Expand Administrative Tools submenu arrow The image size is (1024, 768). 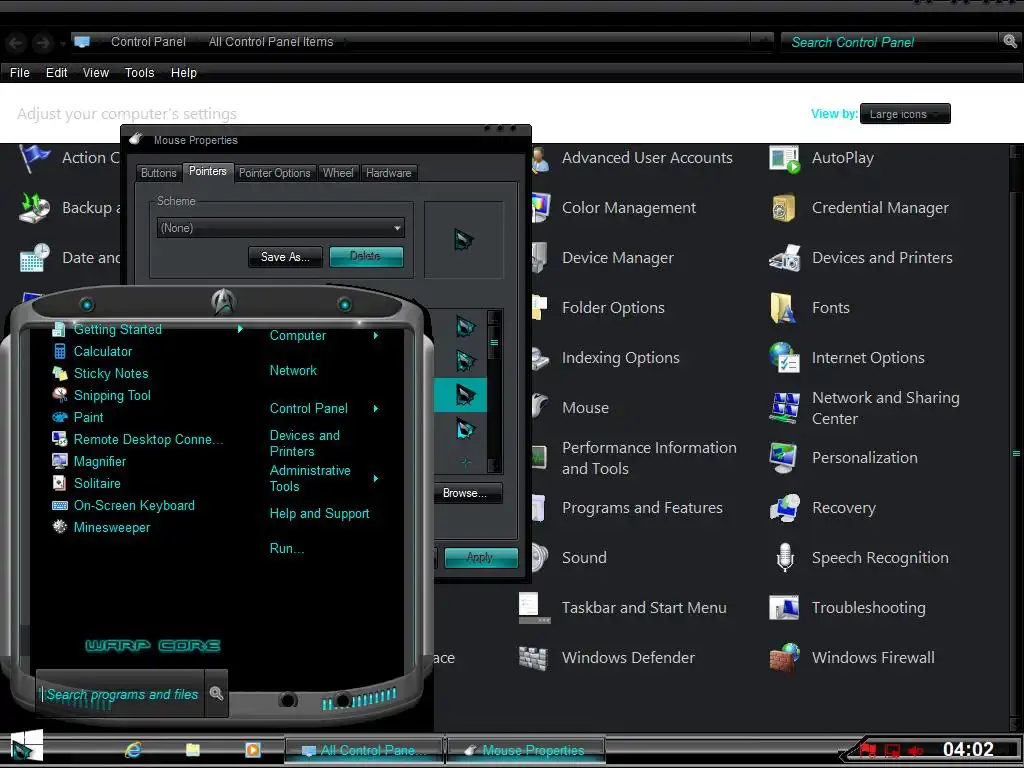click(x=376, y=479)
